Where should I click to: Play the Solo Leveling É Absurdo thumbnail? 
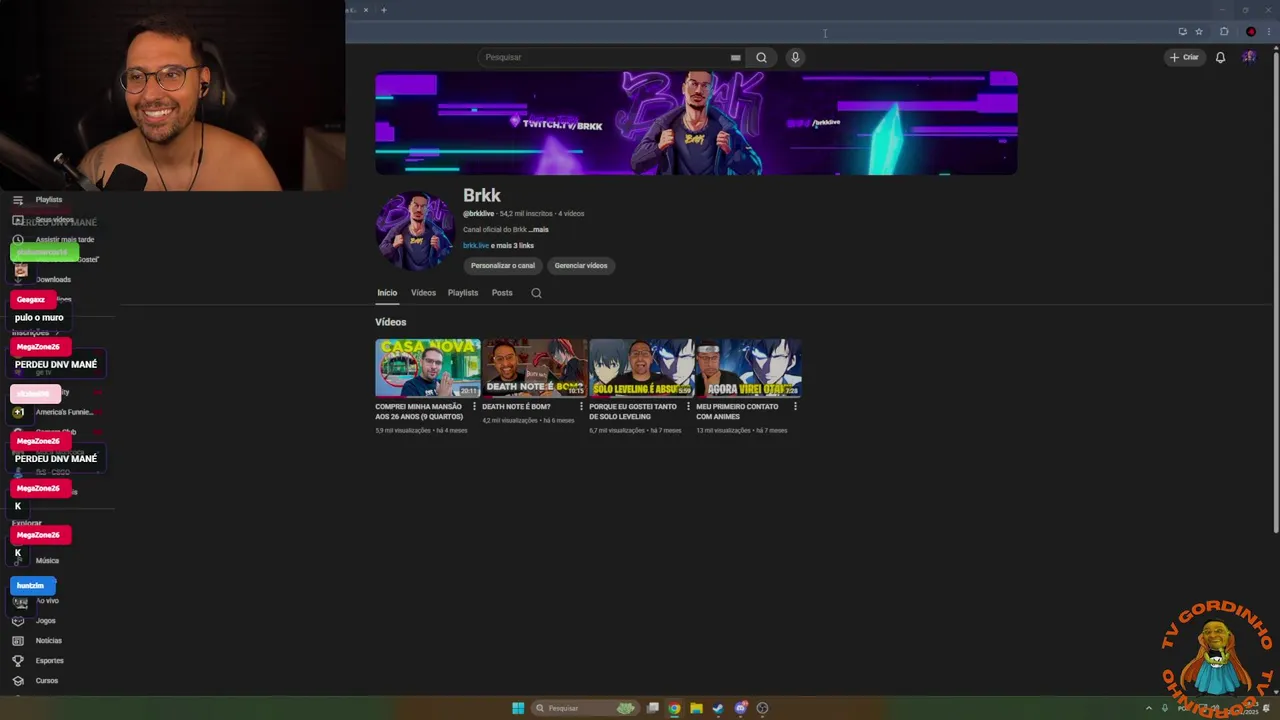click(x=642, y=368)
